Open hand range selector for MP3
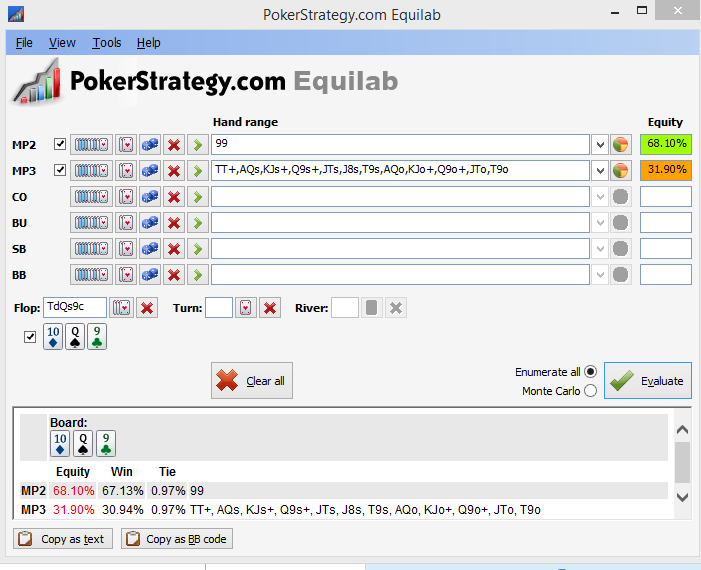This screenshot has width=701, height=570. coord(91,170)
